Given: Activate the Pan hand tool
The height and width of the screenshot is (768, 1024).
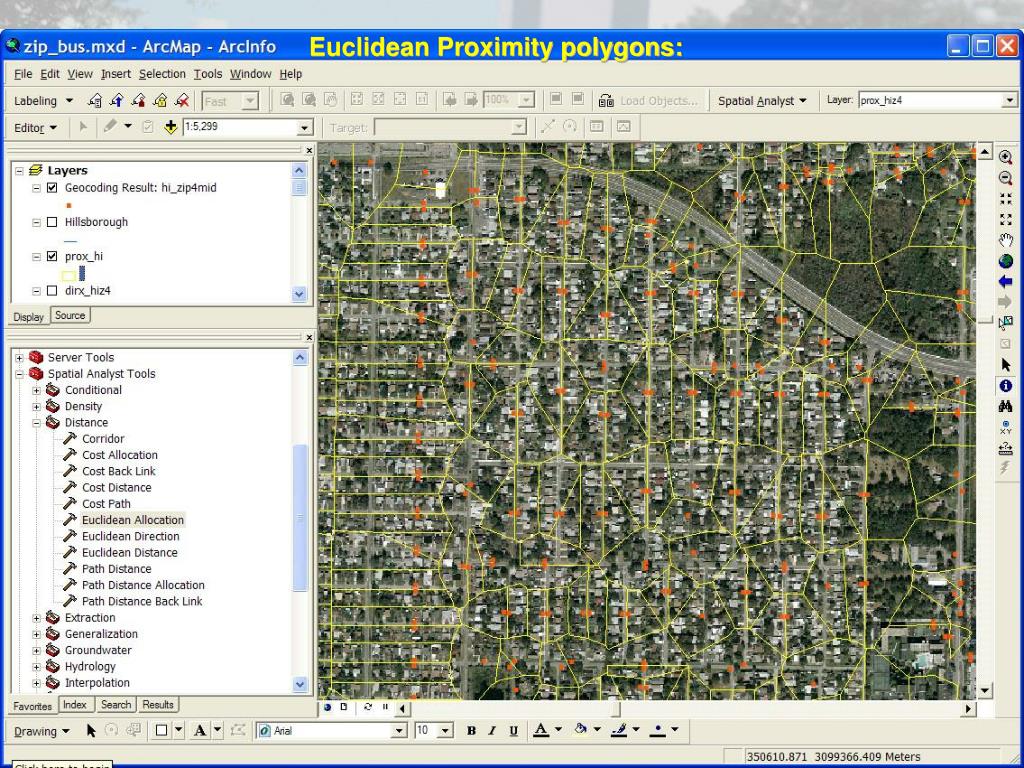Looking at the screenshot, I should coord(1006,239).
